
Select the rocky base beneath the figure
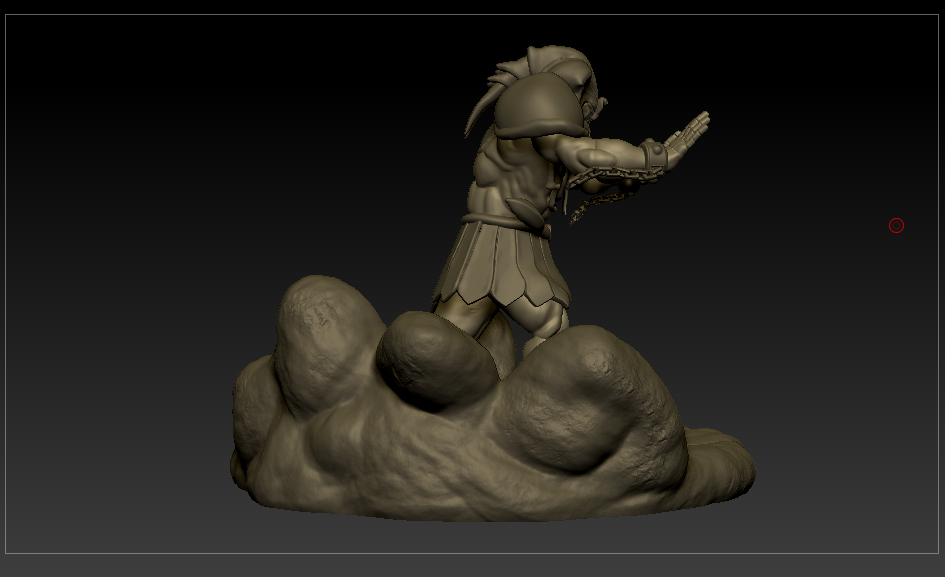pyautogui.click(x=492, y=400)
